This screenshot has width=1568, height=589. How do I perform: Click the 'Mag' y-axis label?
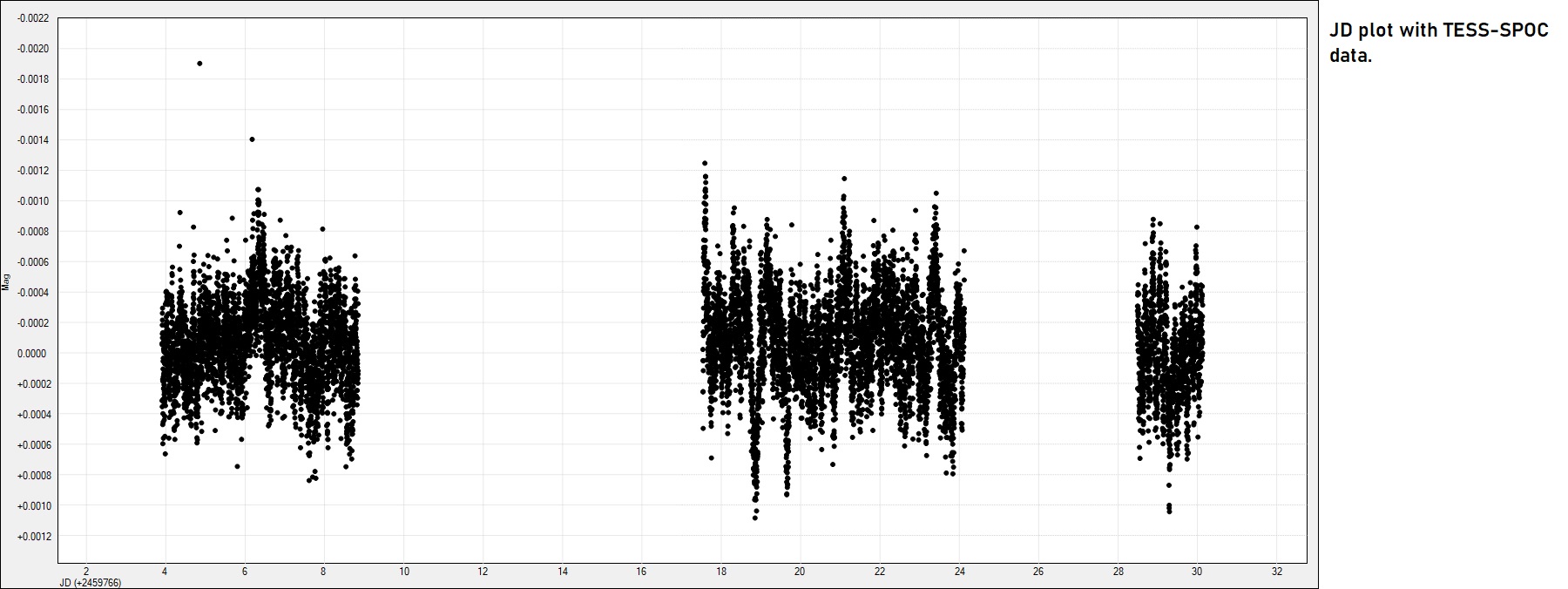[6, 281]
